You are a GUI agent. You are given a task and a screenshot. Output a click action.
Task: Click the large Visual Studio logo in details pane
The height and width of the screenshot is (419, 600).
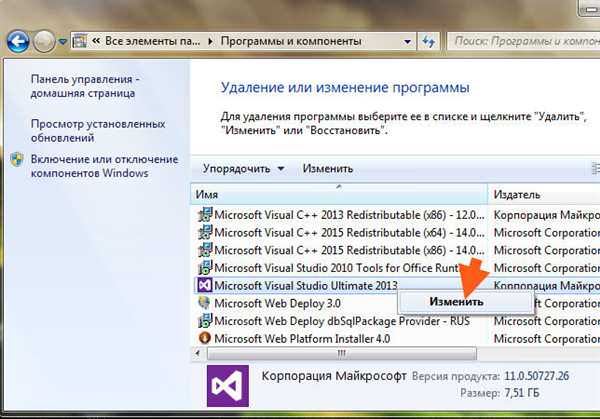228,386
